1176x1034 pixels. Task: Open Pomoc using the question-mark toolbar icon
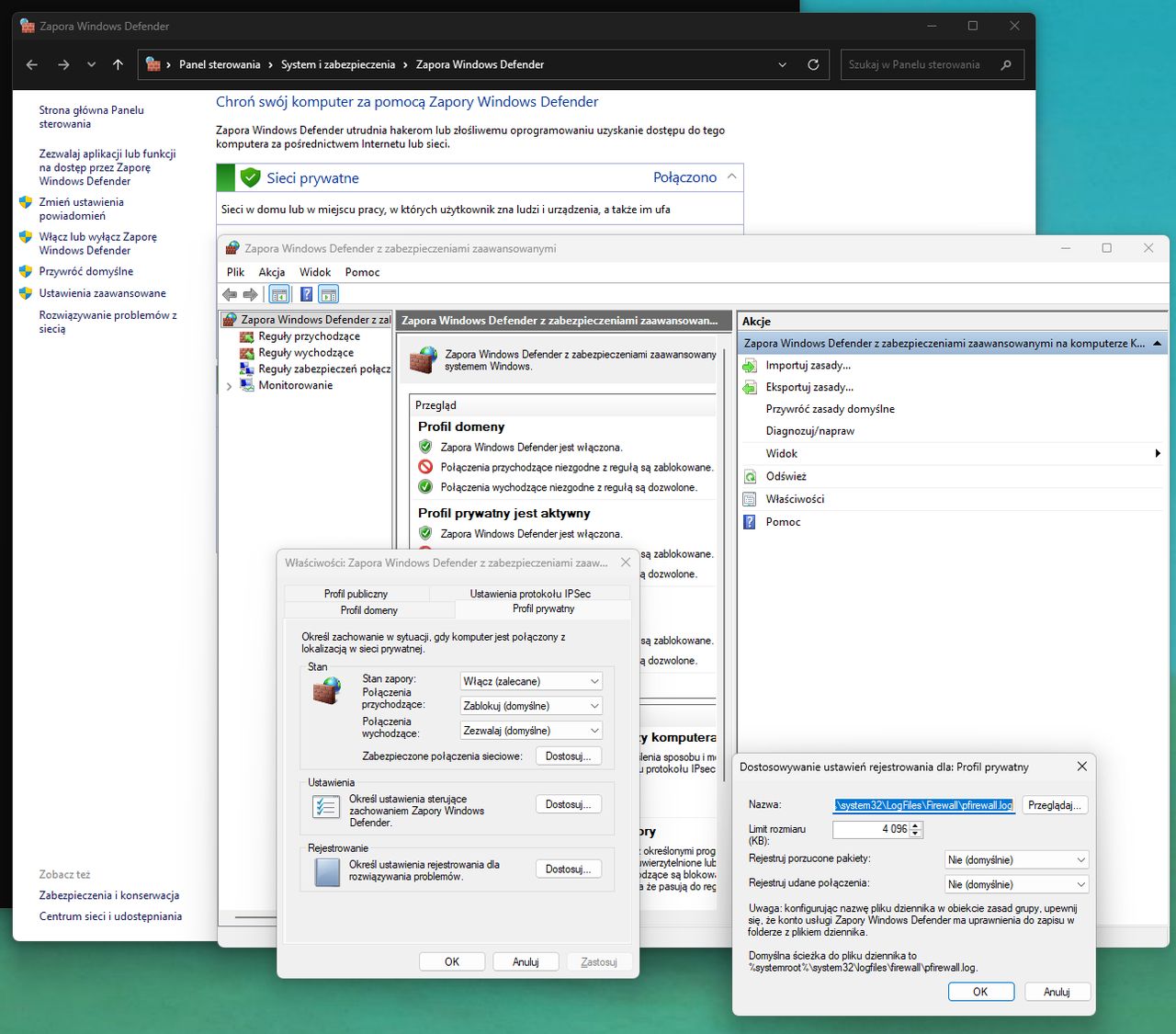[306, 294]
